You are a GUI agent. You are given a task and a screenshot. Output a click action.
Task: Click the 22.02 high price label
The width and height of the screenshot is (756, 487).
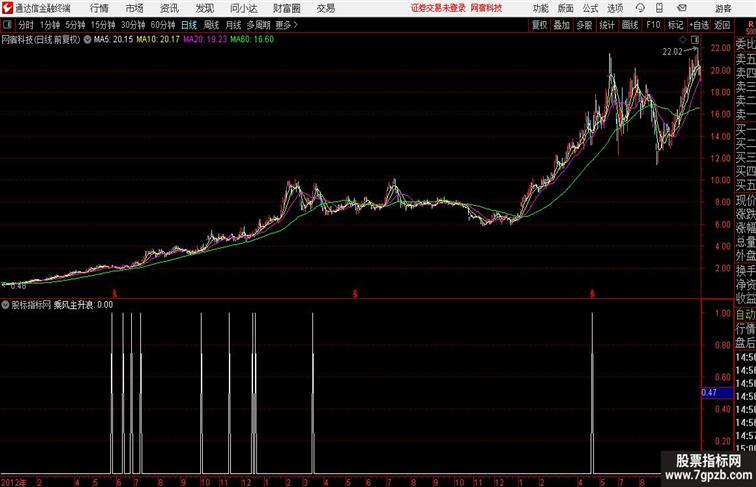[673, 52]
